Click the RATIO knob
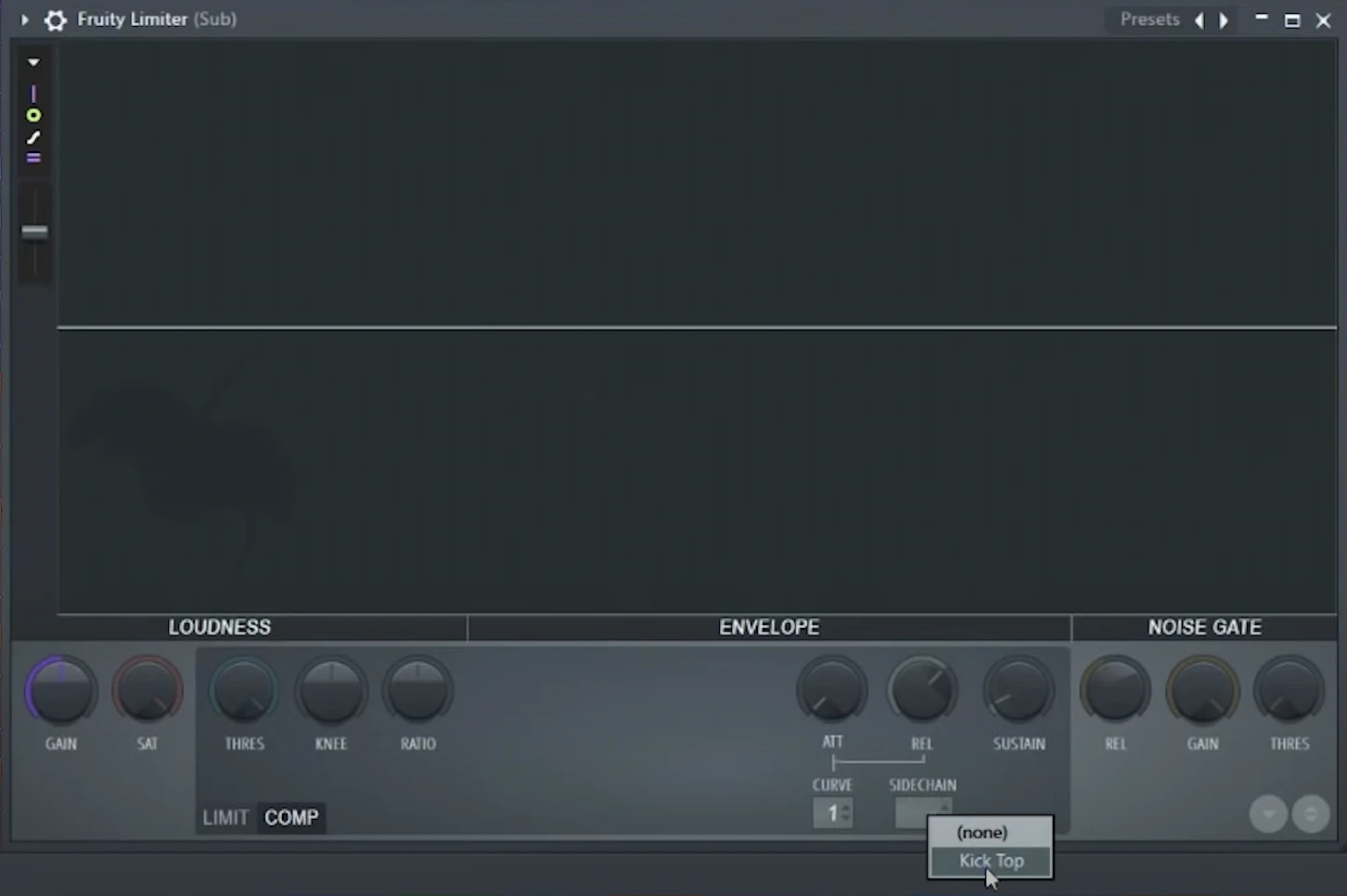This screenshot has height=896, width=1347. (x=417, y=691)
